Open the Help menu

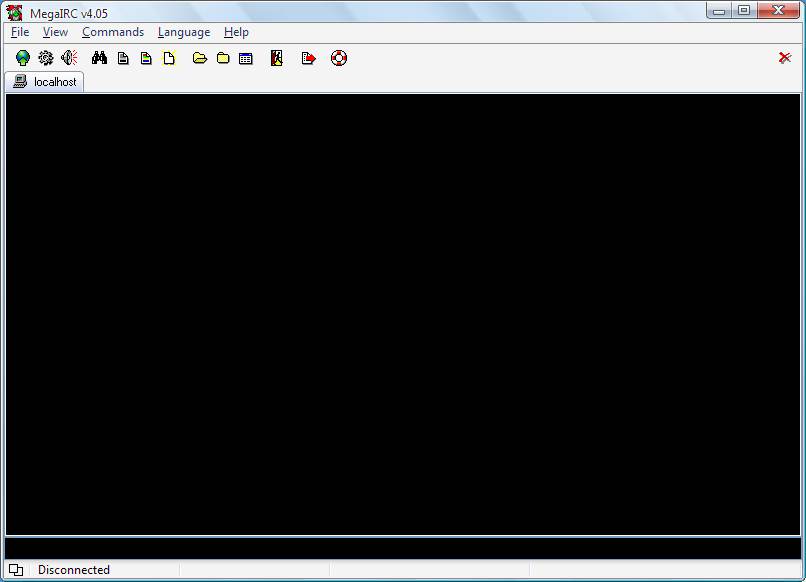click(236, 32)
